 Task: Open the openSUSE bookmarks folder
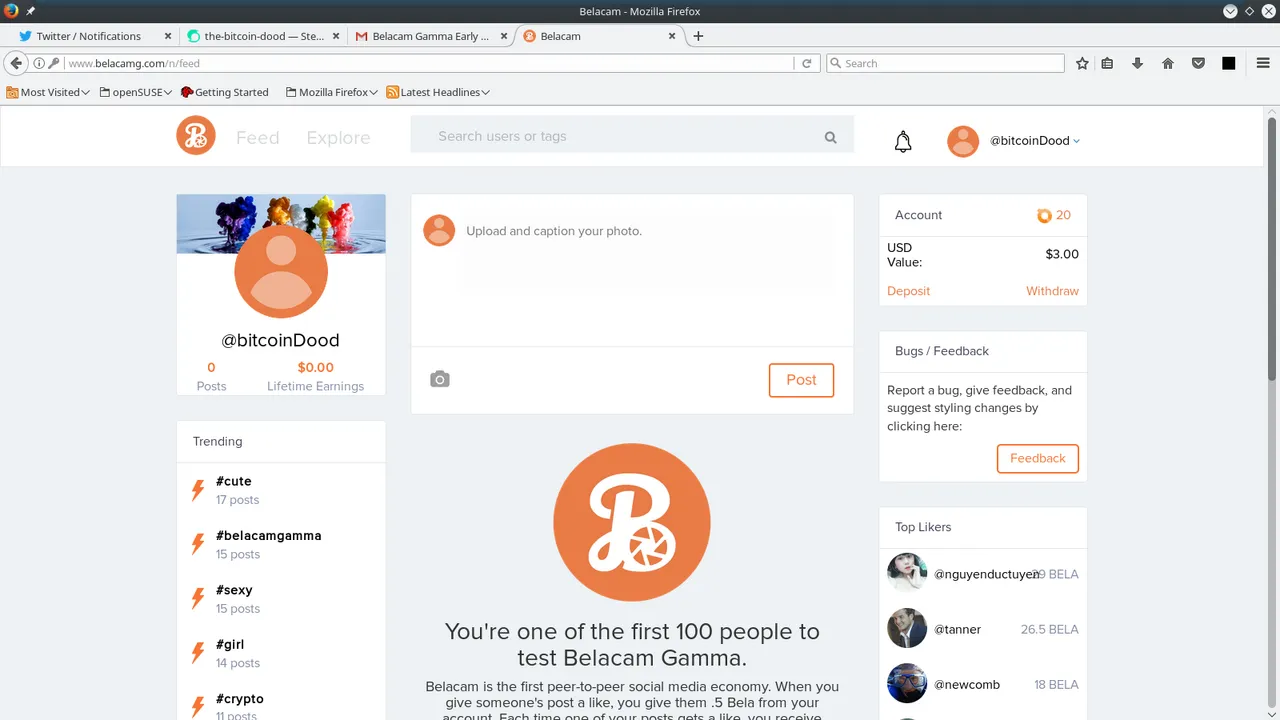(135, 92)
